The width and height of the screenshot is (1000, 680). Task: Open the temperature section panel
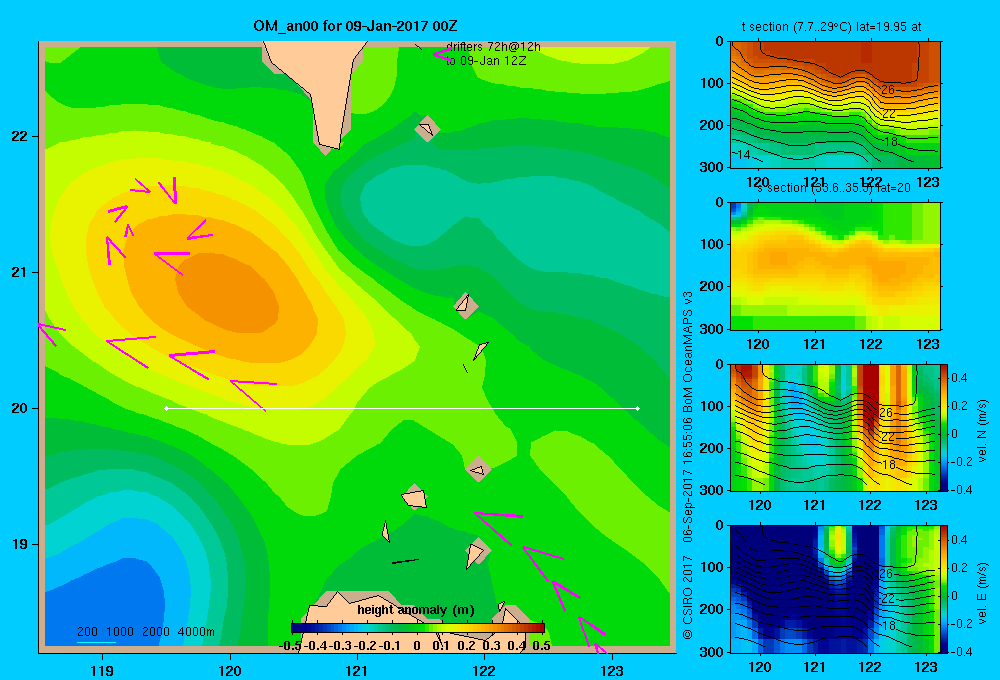[x=835, y=105]
